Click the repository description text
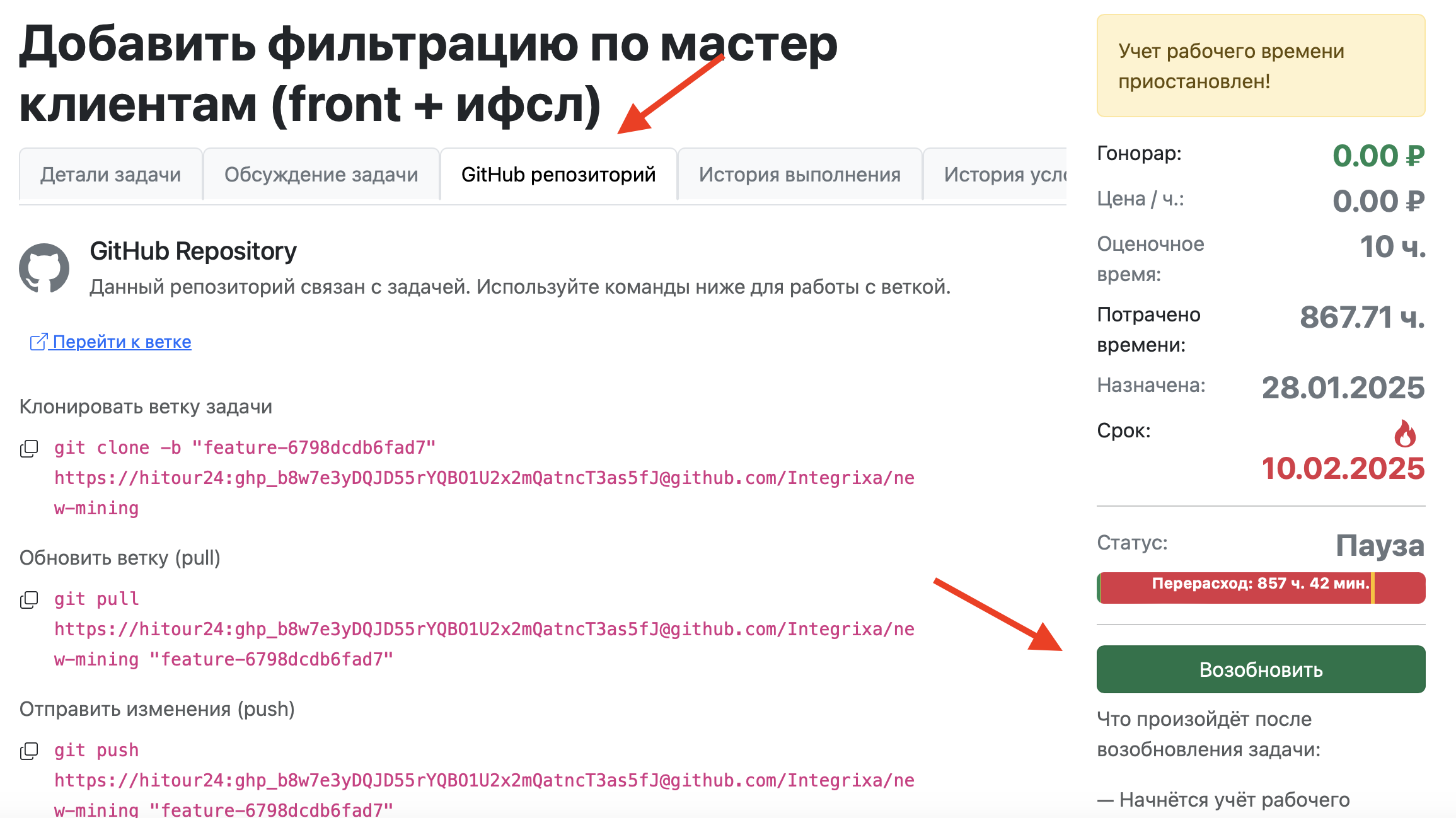The height and width of the screenshot is (818, 1456). click(520, 287)
